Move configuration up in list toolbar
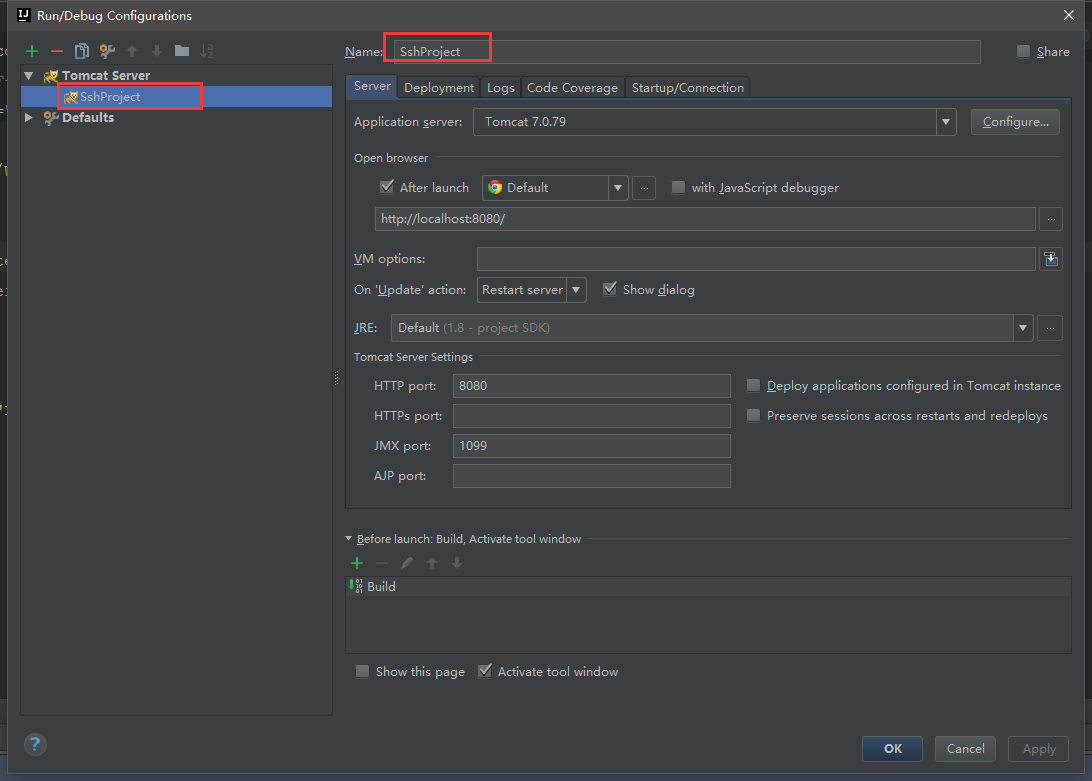The width and height of the screenshot is (1092, 781). [x=132, y=51]
